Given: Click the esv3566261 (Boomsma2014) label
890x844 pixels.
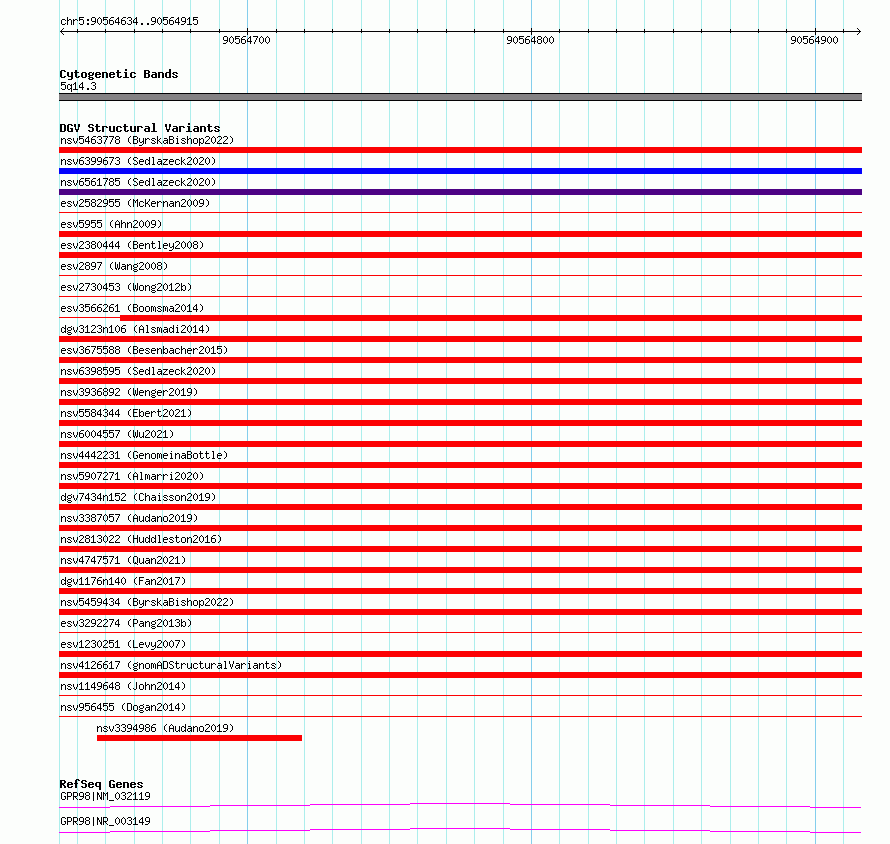Looking at the screenshot, I should coord(132,308).
